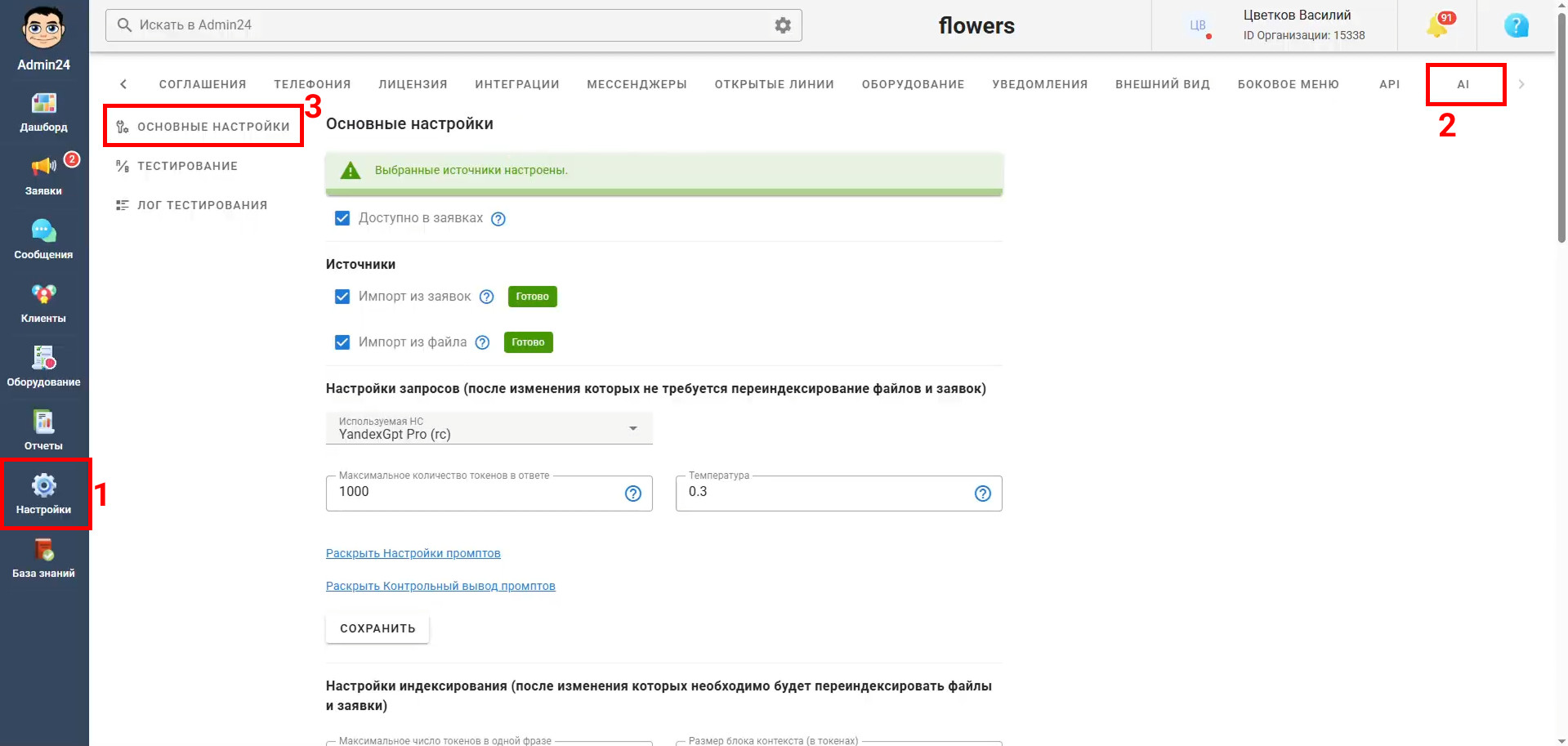
Task: Click the Admin24 avatar logo
Action: pyautogui.click(x=44, y=29)
